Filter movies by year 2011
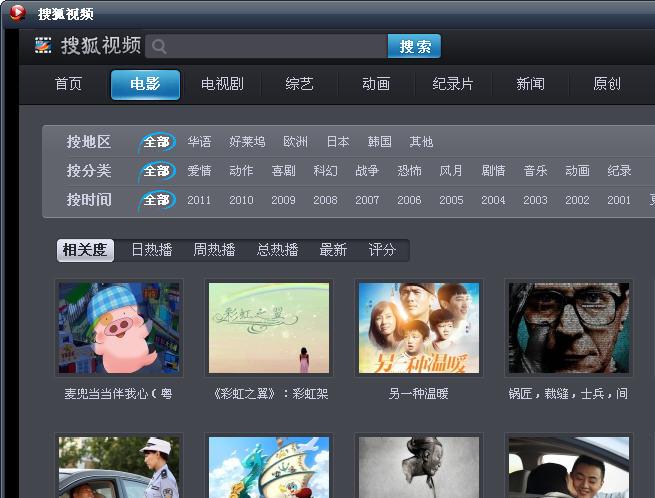The height and width of the screenshot is (498, 655). 199,200
